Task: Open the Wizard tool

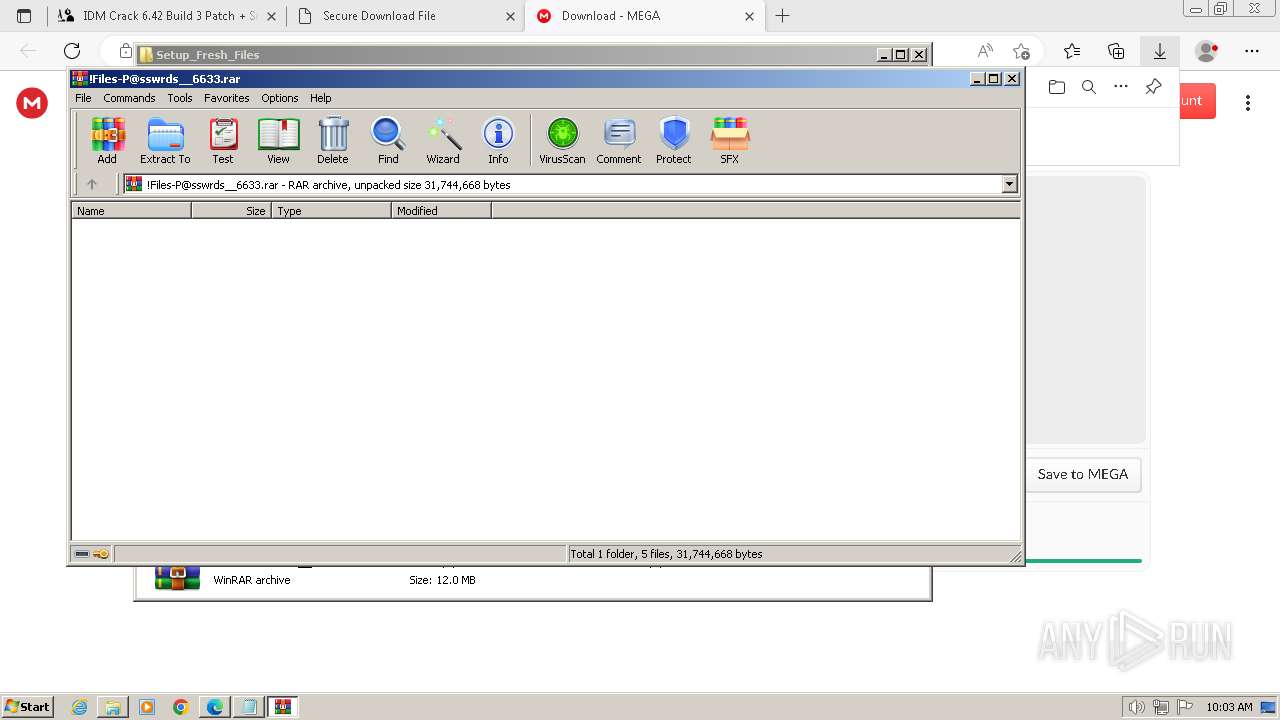Action: (443, 140)
